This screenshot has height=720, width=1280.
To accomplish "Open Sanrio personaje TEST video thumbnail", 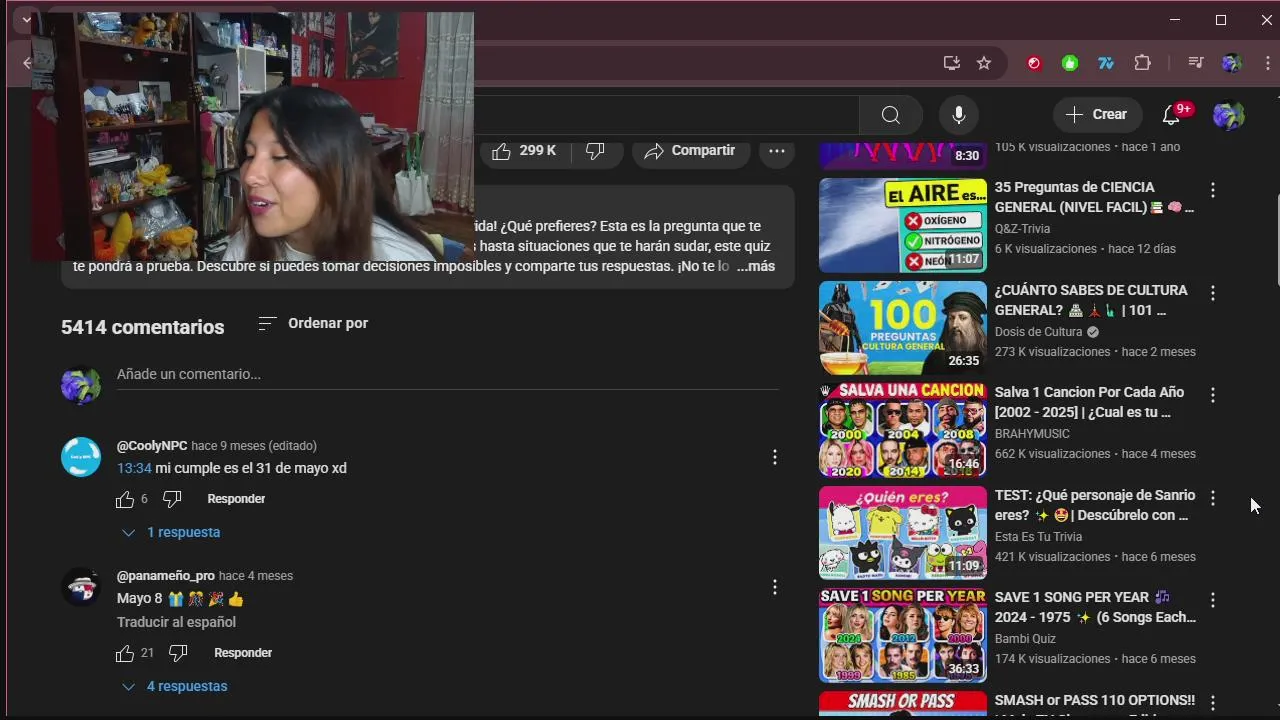I will click(x=902, y=534).
